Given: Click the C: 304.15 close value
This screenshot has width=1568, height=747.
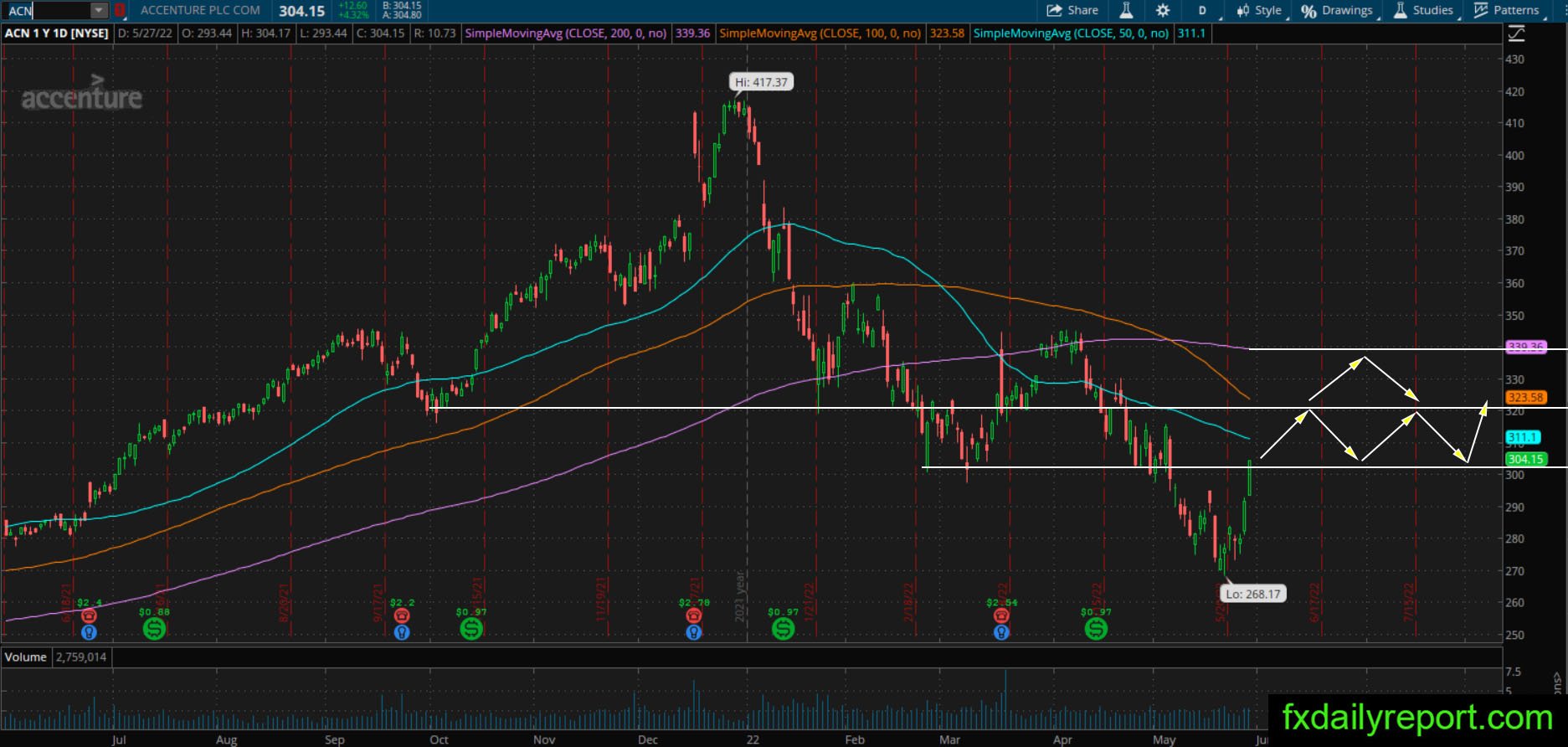Looking at the screenshot, I should 380,33.
